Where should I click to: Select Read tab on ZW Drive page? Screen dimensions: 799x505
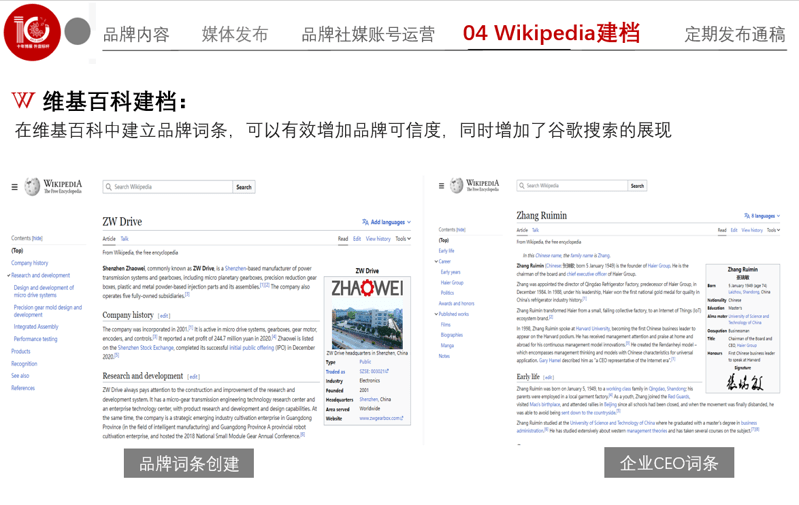click(343, 239)
